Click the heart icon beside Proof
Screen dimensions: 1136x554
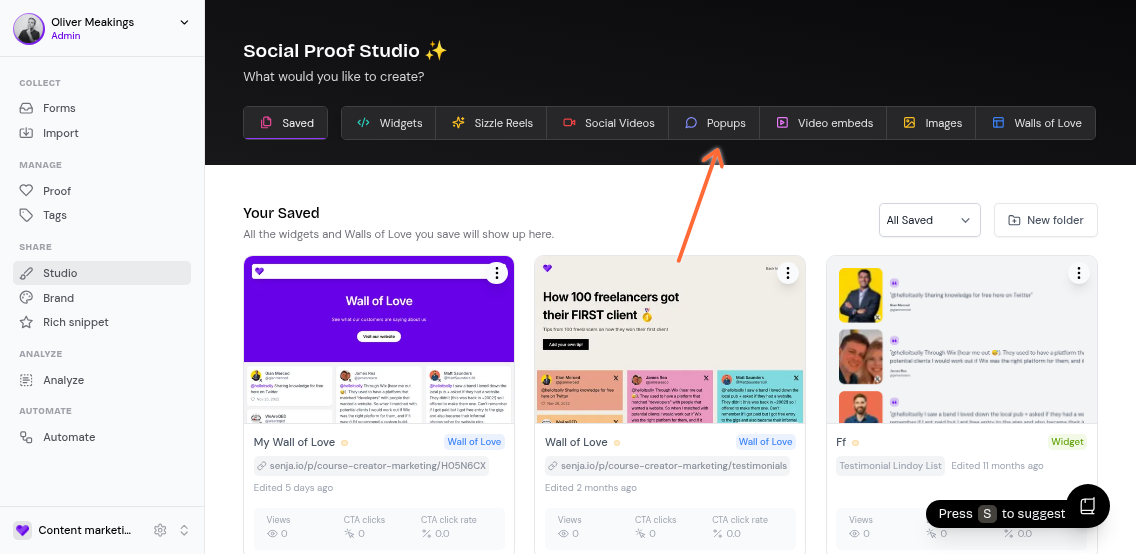pos(26,190)
